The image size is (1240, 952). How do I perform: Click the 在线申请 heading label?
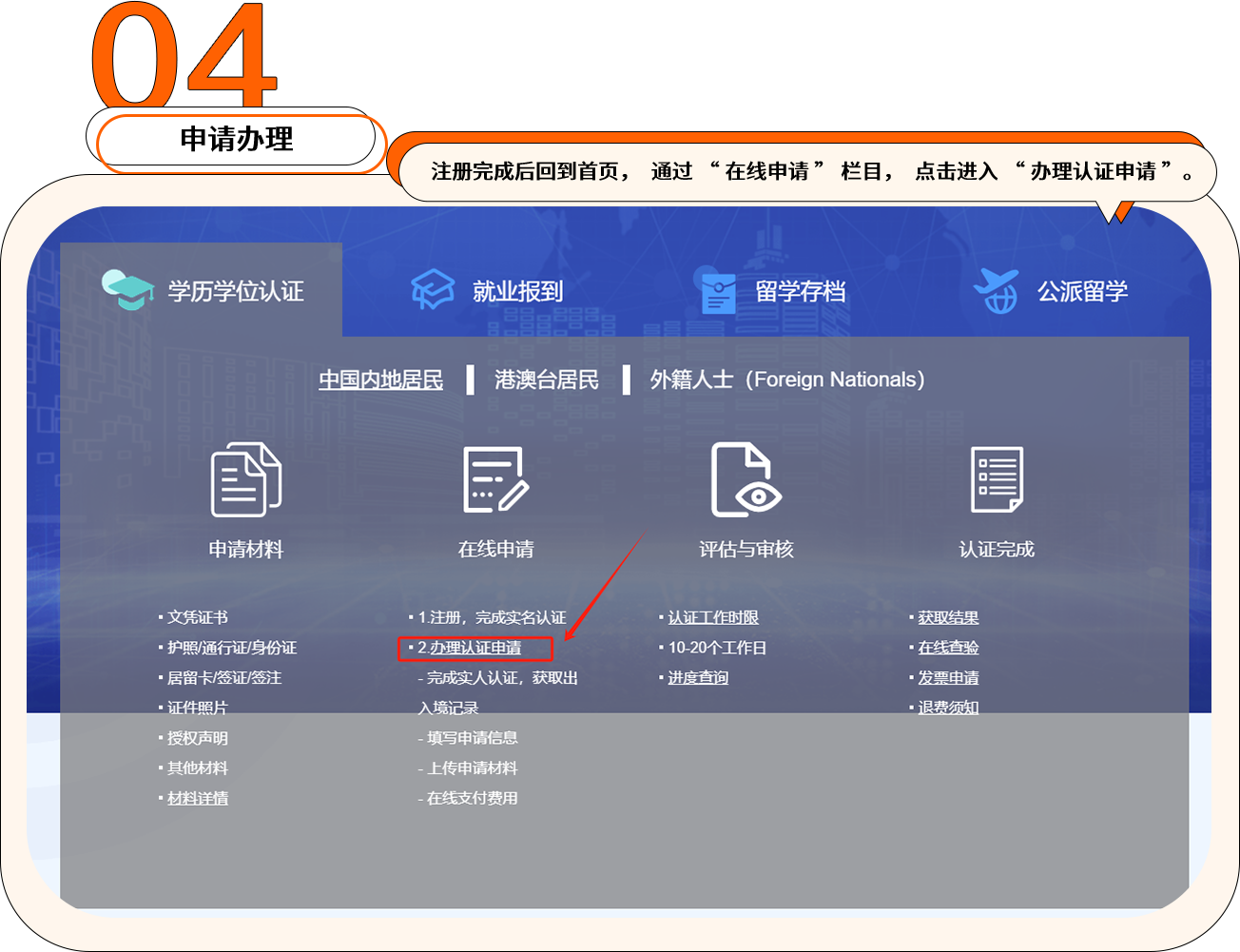[496, 549]
